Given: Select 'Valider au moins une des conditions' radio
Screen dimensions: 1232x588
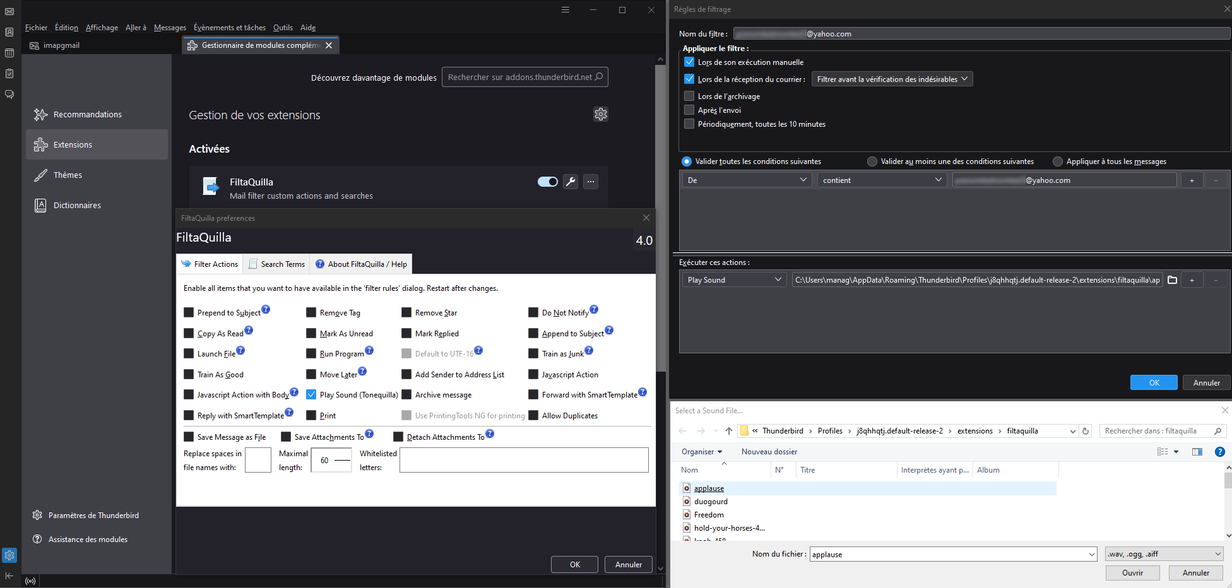Looking at the screenshot, I should pyautogui.click(x=872, y=161).
